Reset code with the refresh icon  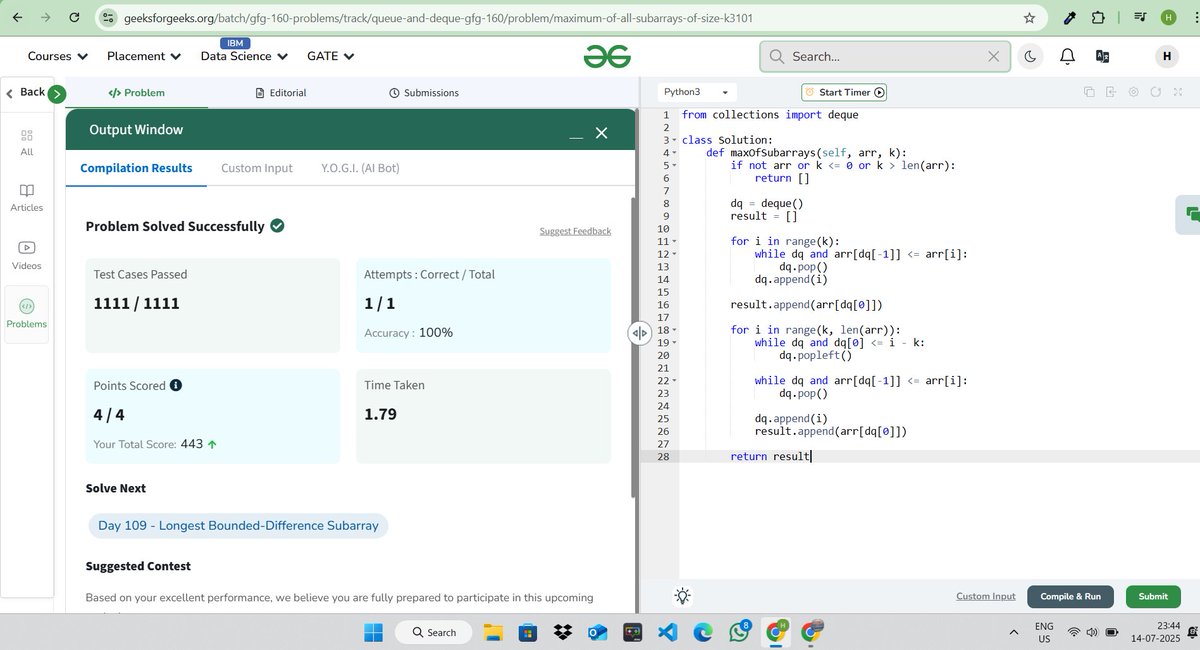pyautogui.click(x=1155, y=92)
